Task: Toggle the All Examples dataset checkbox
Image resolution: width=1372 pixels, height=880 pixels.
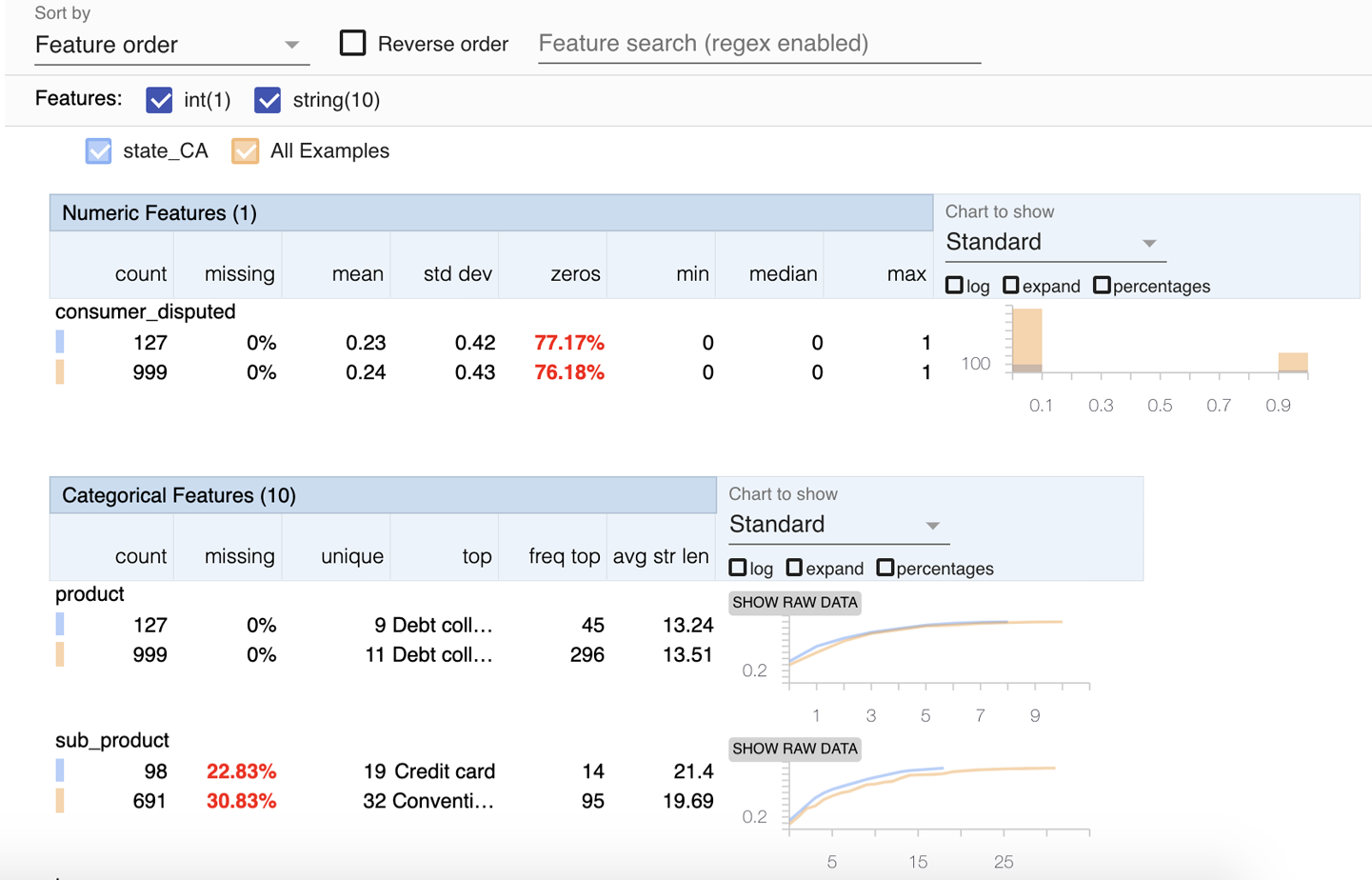Action: [x=246, y=151]
